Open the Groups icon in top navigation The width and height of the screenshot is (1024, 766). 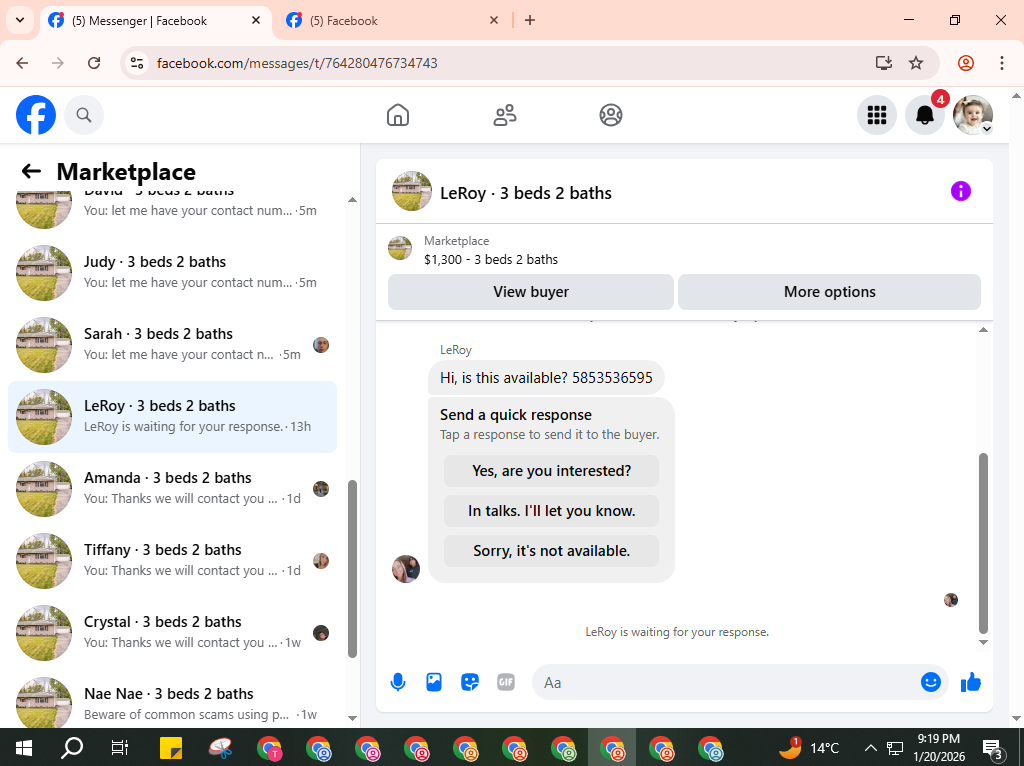[611, 115]
